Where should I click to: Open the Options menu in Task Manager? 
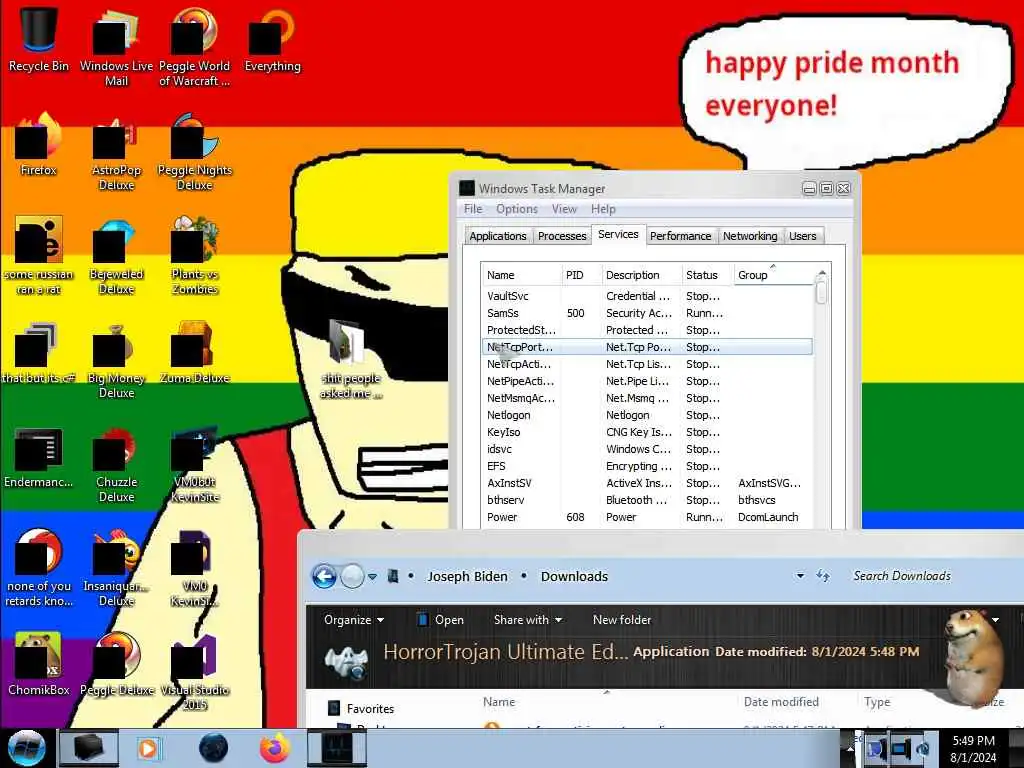click(x=517, y=209)
